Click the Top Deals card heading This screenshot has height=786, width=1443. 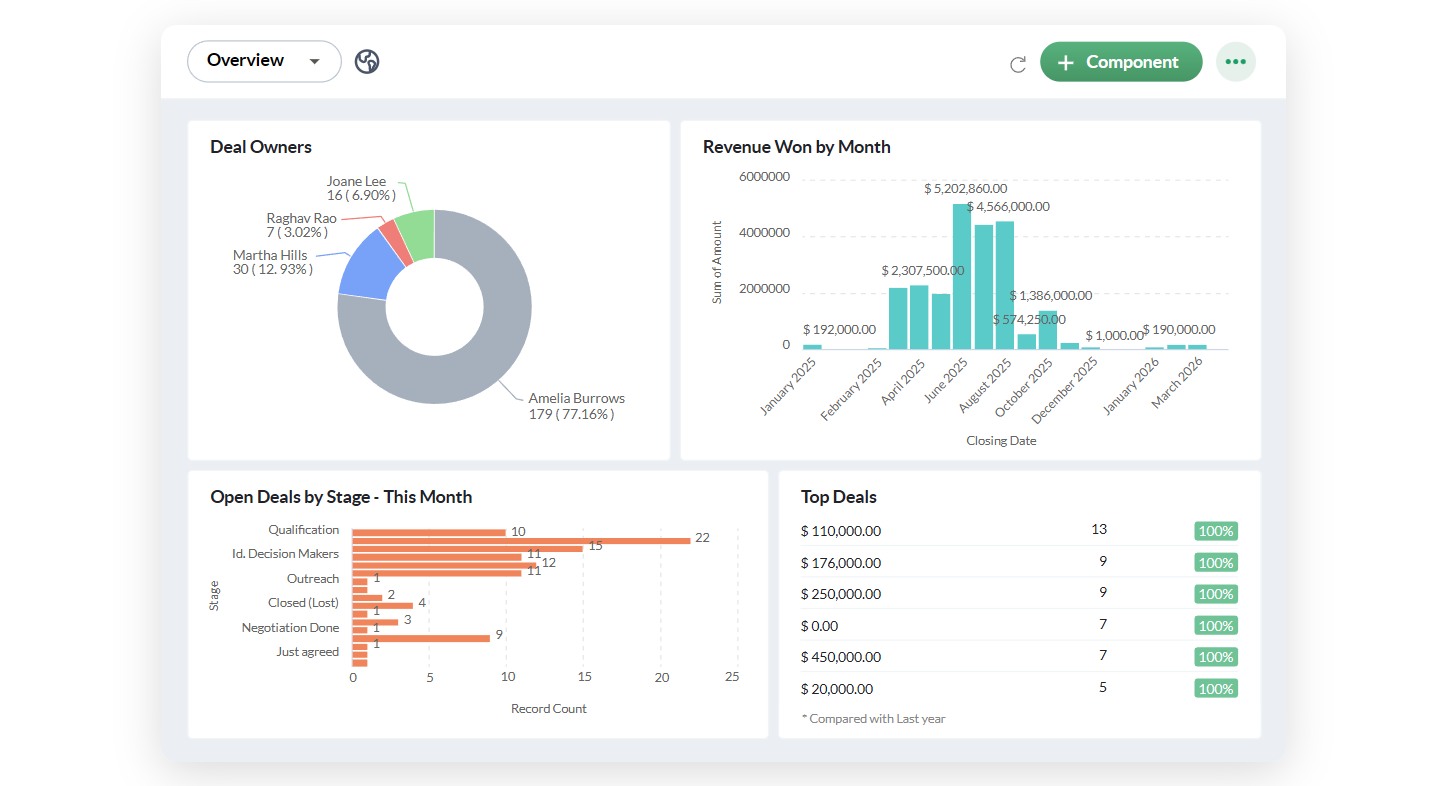tap(839, 497)
